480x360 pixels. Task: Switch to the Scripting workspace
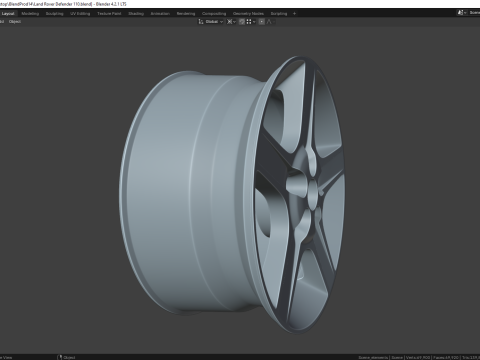tap(279, 14)
